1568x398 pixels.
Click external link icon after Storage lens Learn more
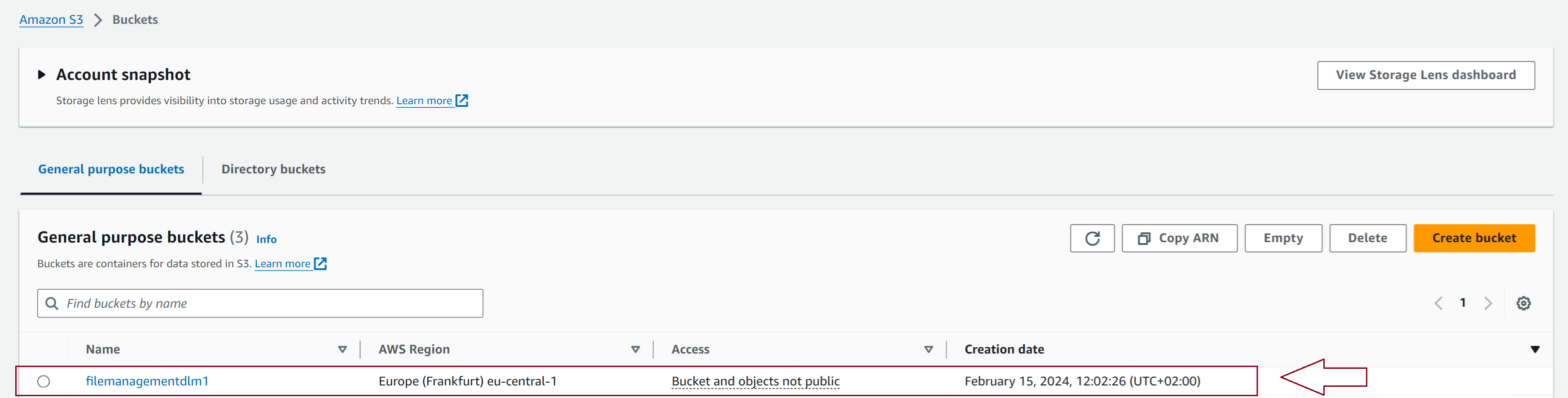462,101
